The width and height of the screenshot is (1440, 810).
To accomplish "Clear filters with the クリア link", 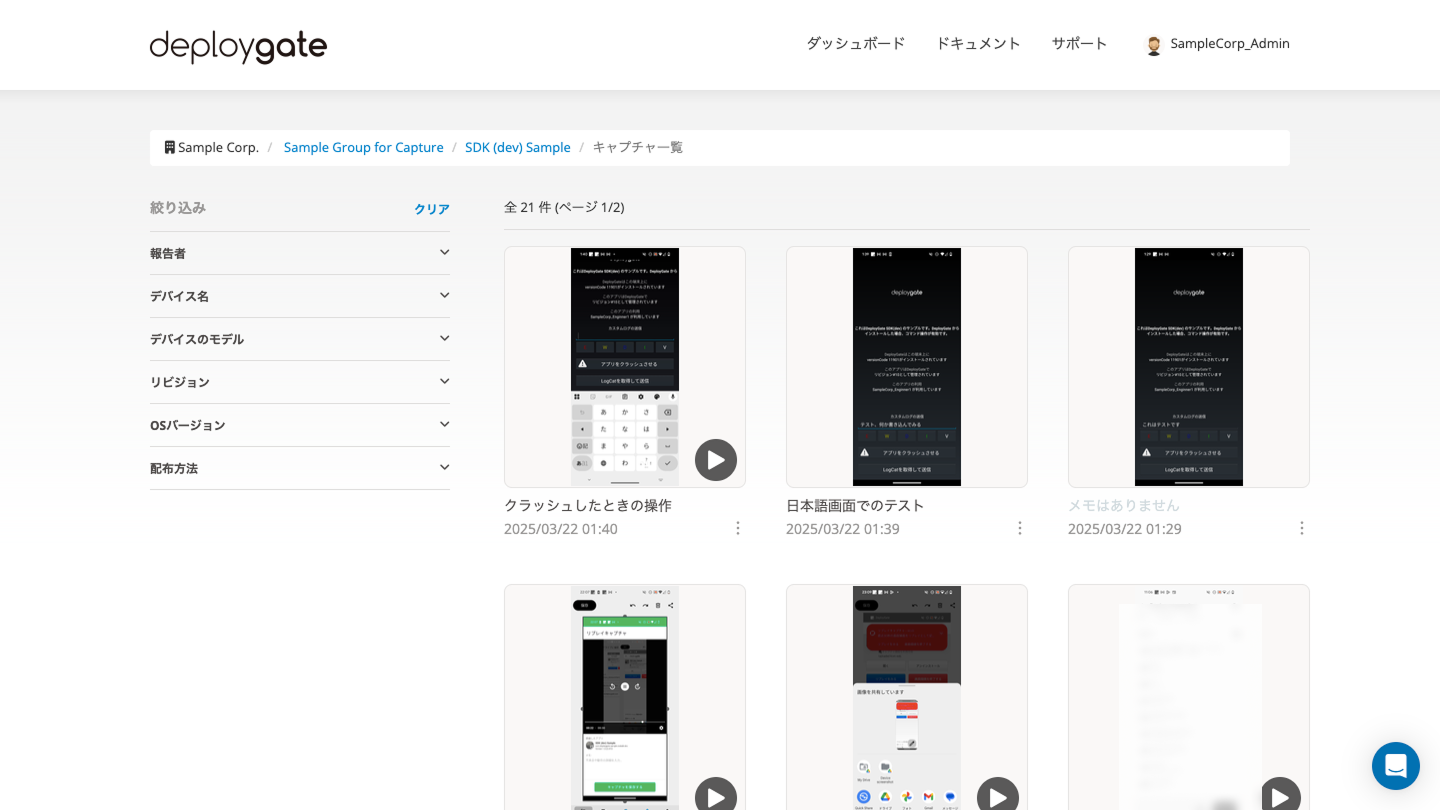I will pos(431,209).
